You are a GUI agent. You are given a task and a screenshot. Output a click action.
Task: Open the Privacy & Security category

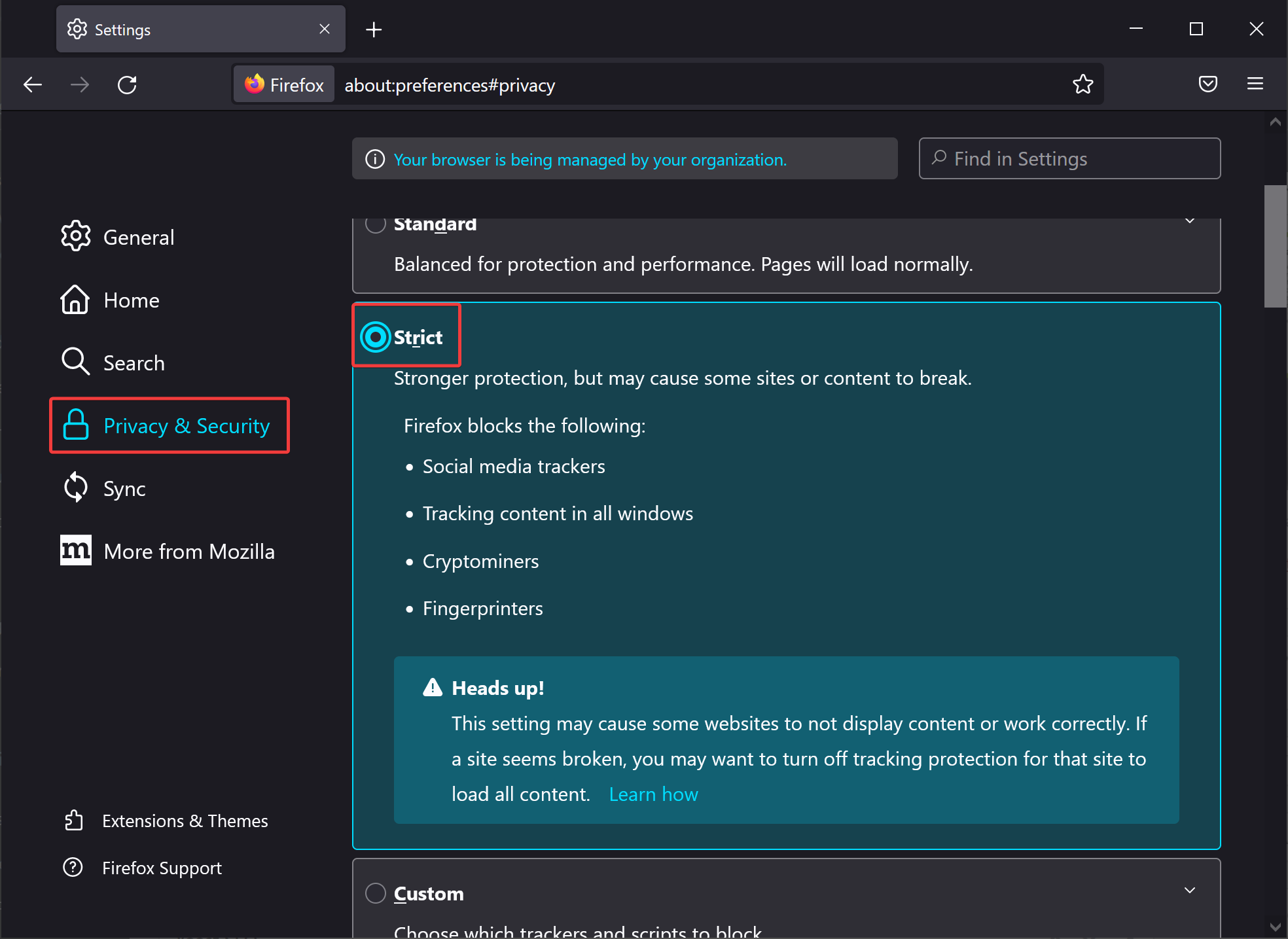click(169, 425)
